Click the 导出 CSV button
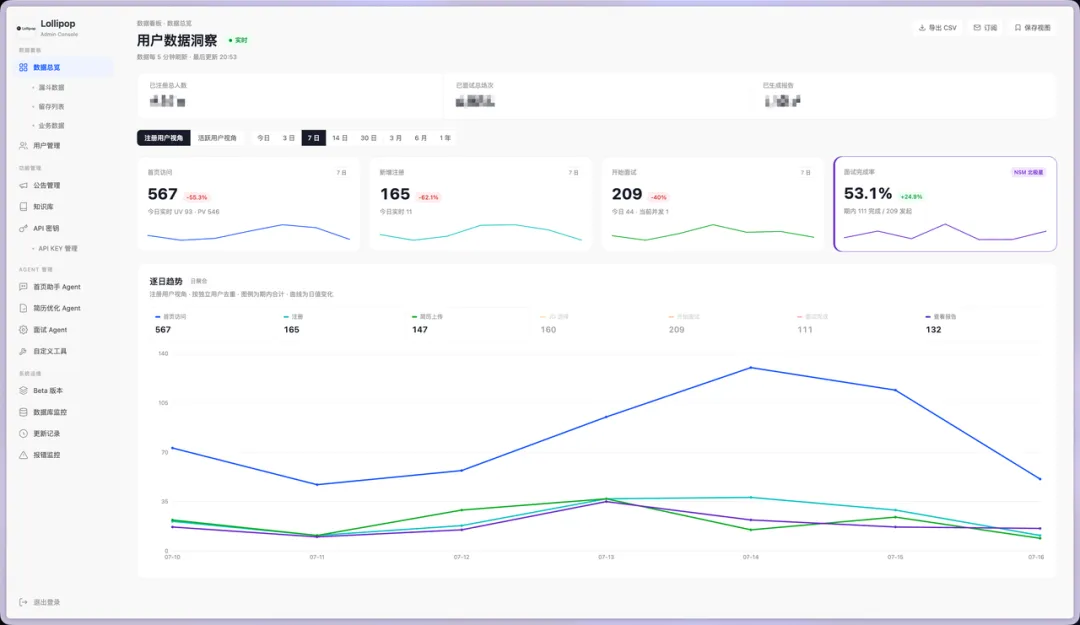This screenshot has height=625, width=1080. (x=938, y=28)
